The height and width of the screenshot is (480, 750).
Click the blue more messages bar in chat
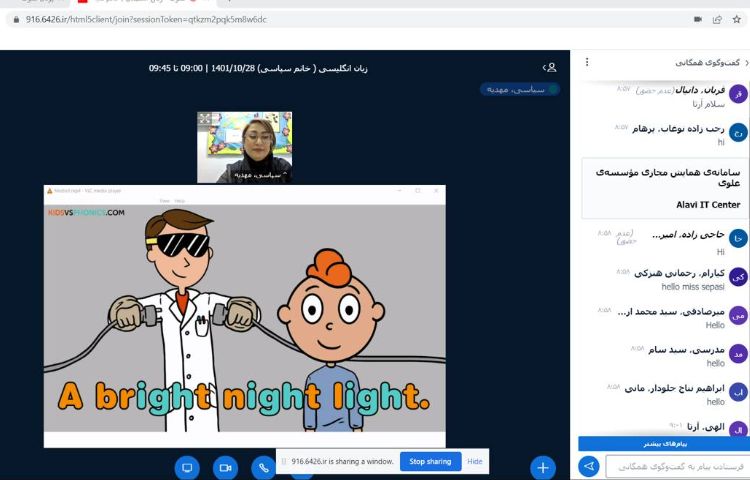pos(663,443)
